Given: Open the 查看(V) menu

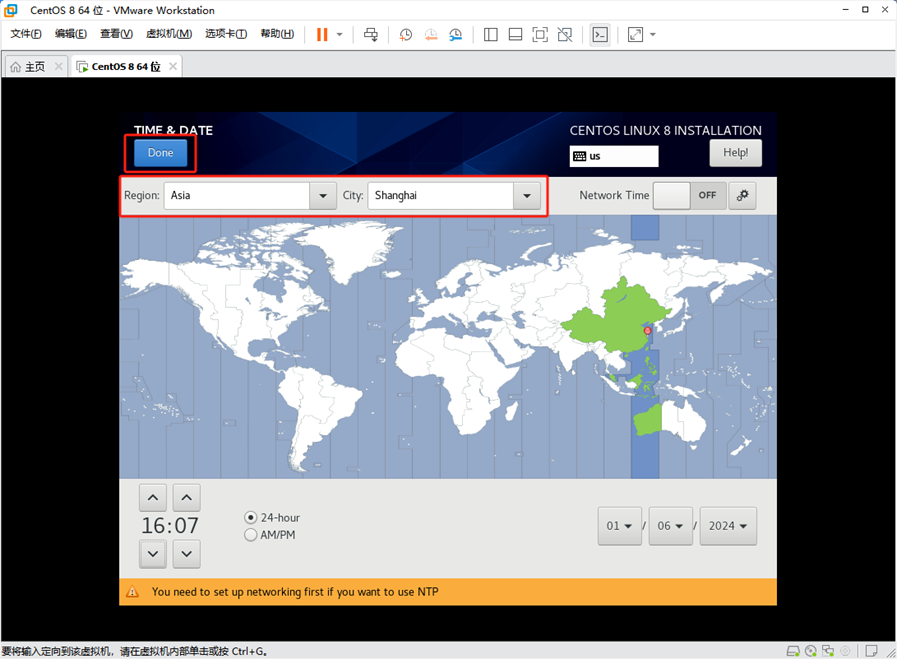Looking at the screenshot, I should point(116,34).
